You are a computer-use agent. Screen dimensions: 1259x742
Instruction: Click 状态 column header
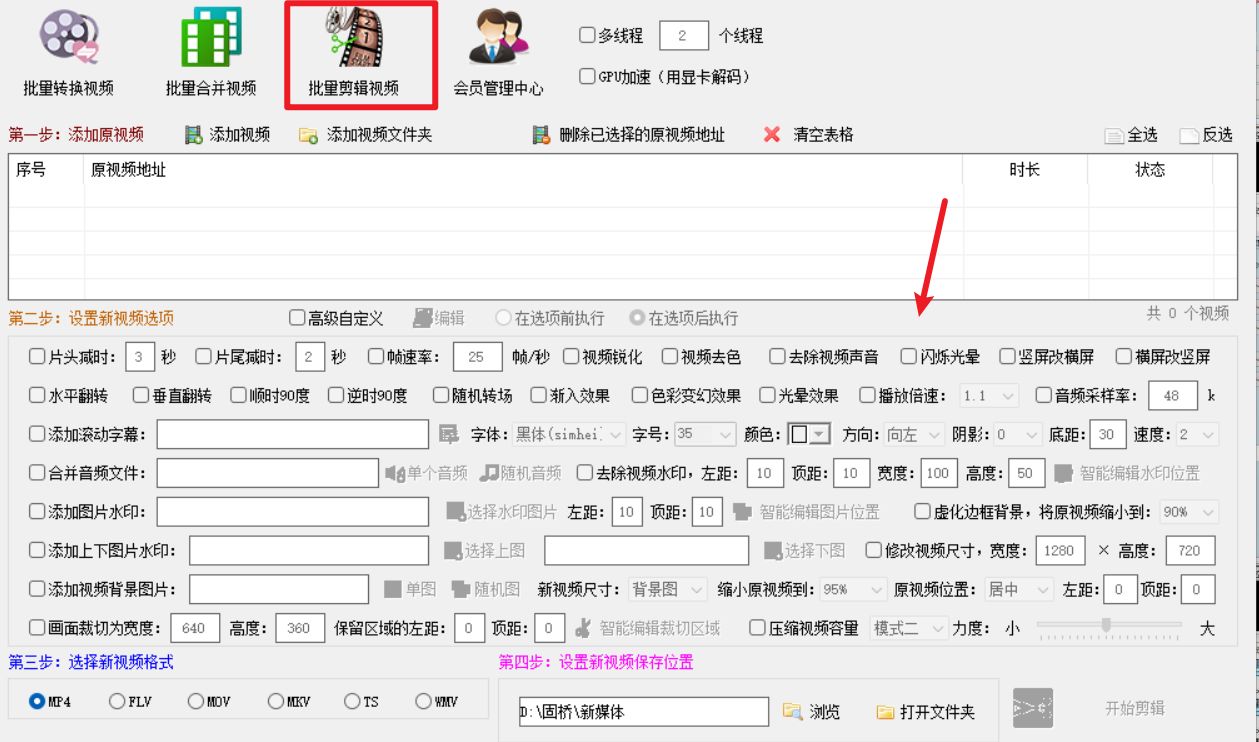[1150, 170]
